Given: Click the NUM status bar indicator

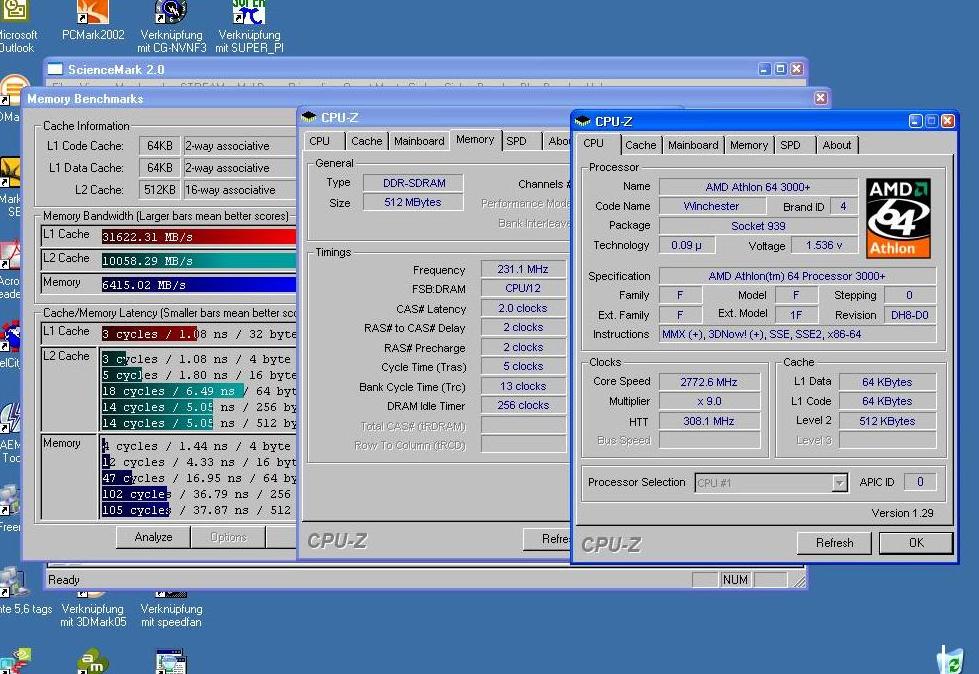Looking at the screenshot, I should point(735,580).
